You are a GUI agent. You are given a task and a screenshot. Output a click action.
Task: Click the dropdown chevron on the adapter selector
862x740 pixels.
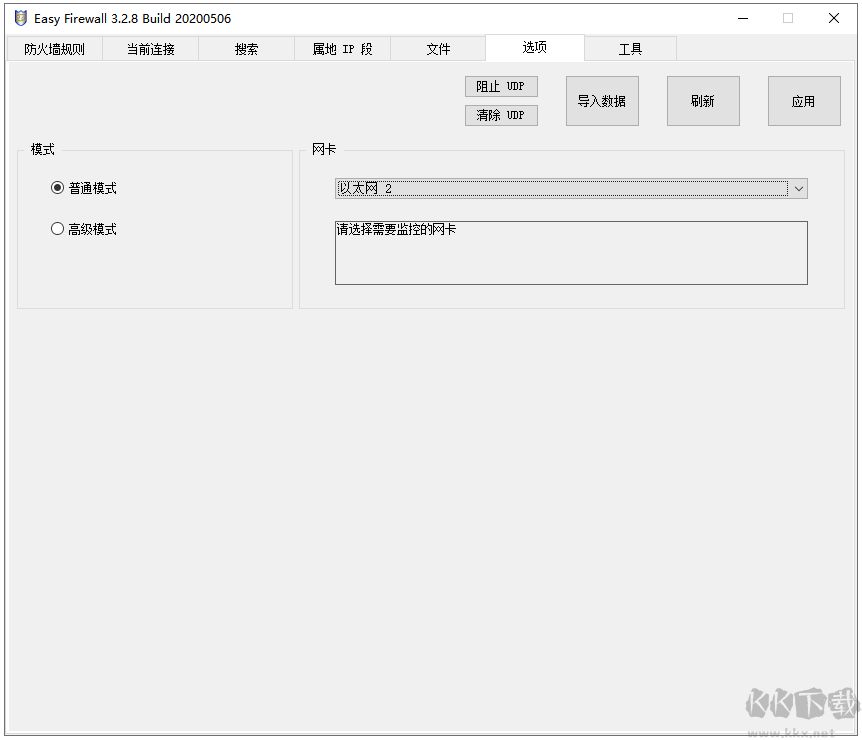pyautogui.click(x=799, y=188)
